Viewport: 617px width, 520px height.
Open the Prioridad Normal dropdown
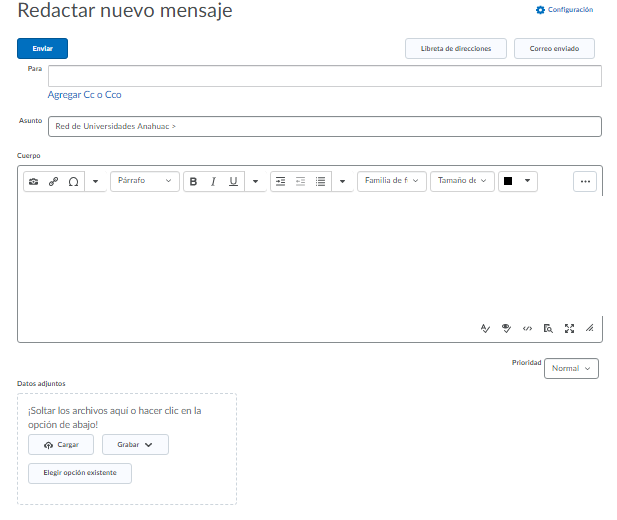(x=571, y=368)
